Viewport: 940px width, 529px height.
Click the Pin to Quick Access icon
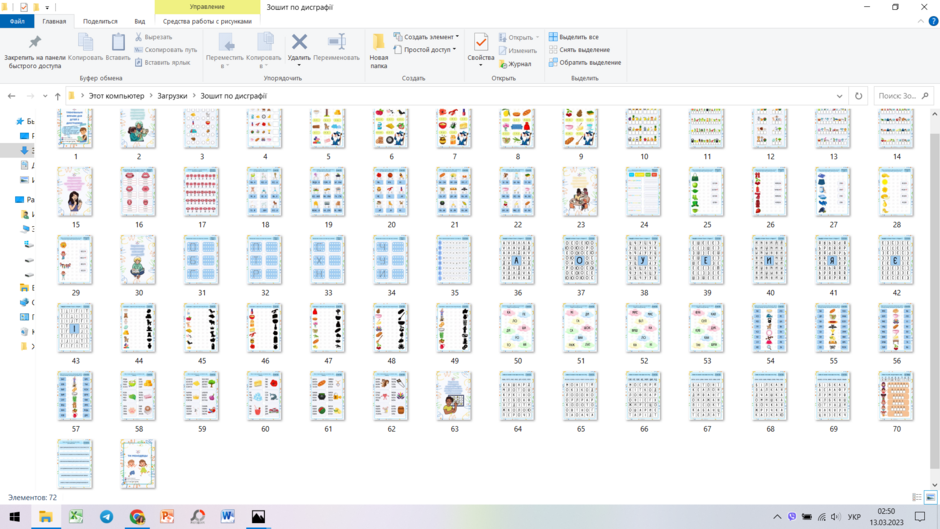pos(35,42)
